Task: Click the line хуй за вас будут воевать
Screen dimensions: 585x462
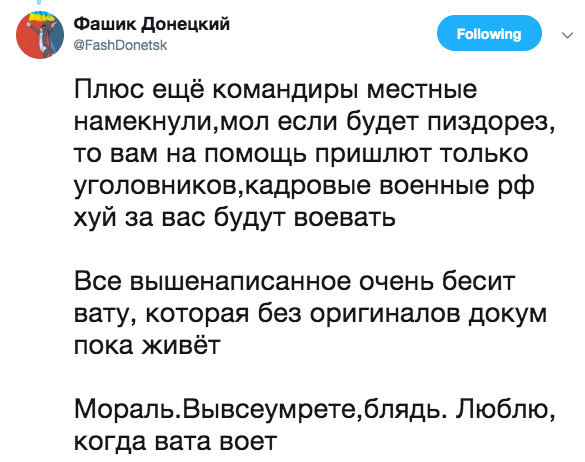Action: coord(235,218)
